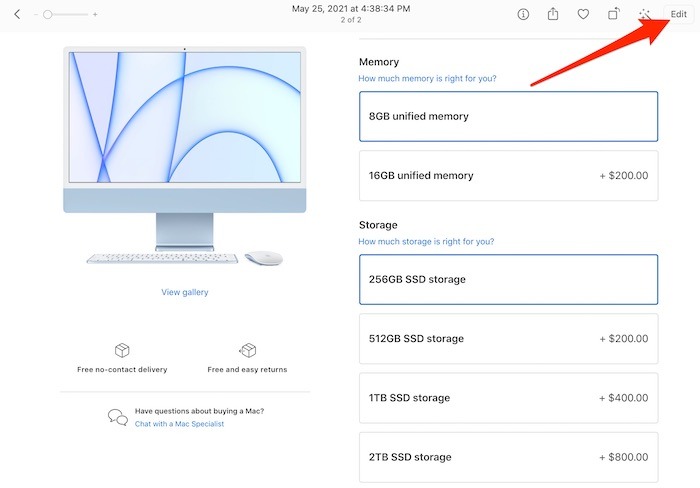
Task: Open 'How much memory is right for you?' link
Action: (x=427, y=79)
